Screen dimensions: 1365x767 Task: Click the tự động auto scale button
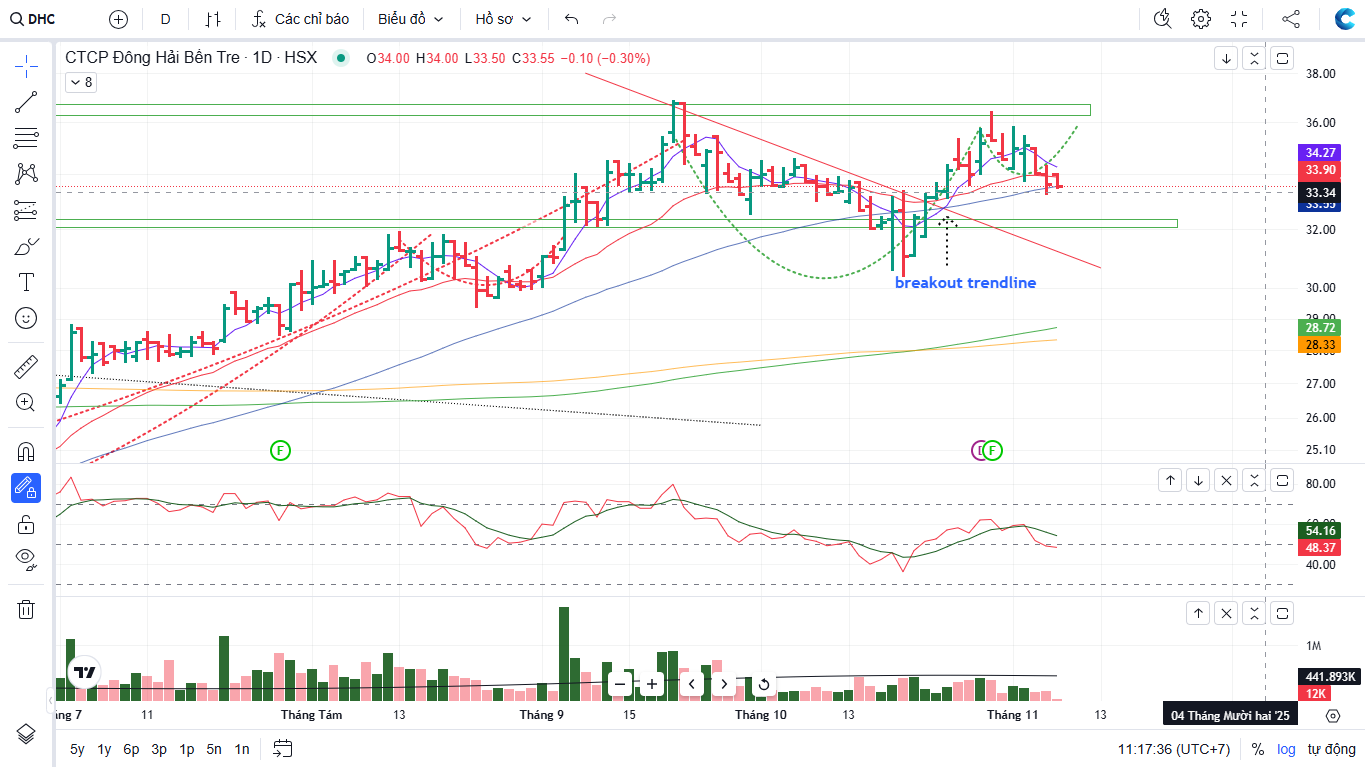[1331, 749]
